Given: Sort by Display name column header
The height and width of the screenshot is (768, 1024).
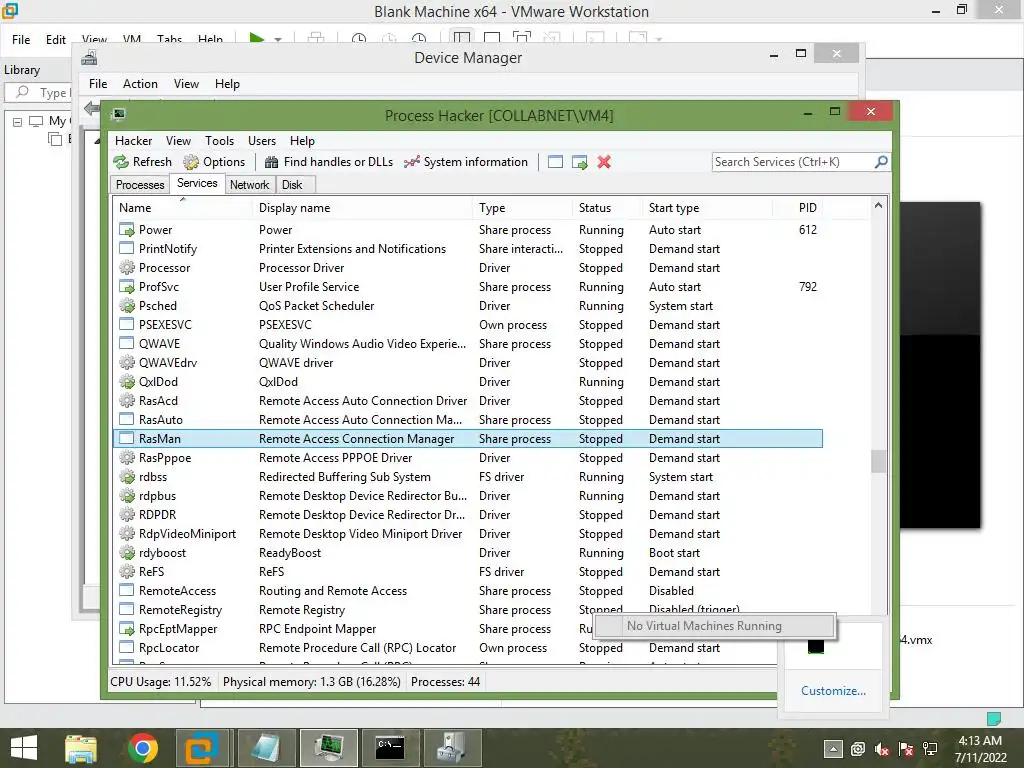Looking at the screenshot, I should click(362, 208).
